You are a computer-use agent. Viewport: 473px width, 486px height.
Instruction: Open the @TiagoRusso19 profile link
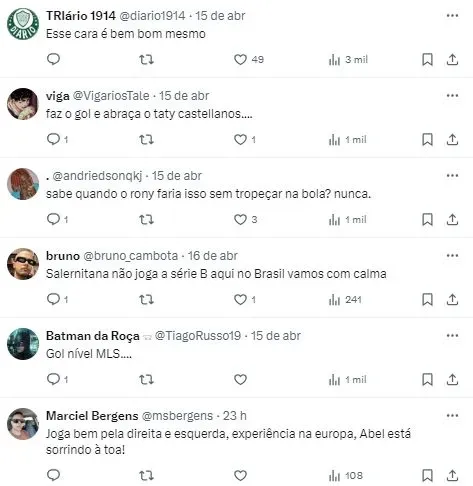tap(198, 336)
